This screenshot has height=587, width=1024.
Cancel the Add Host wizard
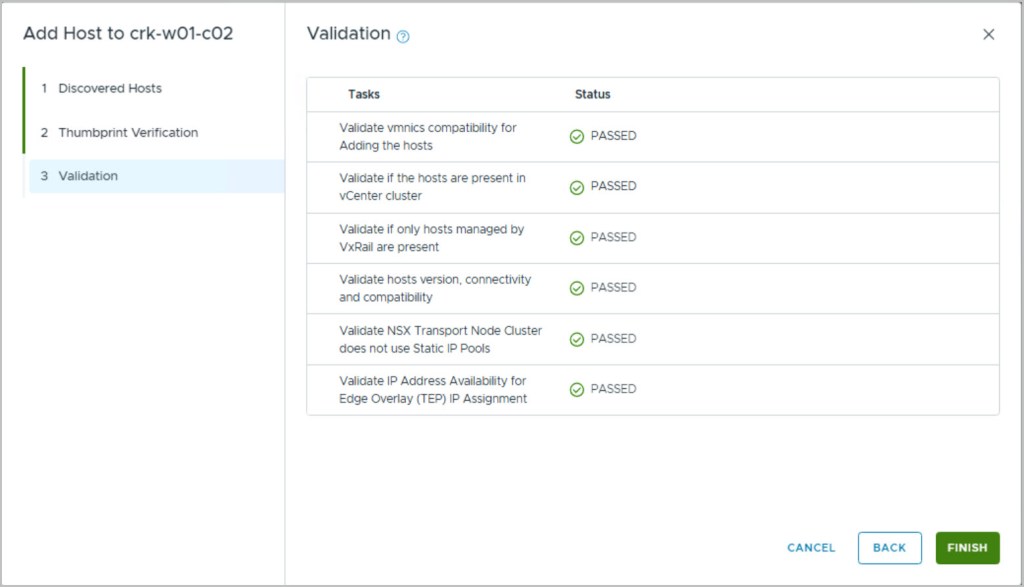point(811,547)
